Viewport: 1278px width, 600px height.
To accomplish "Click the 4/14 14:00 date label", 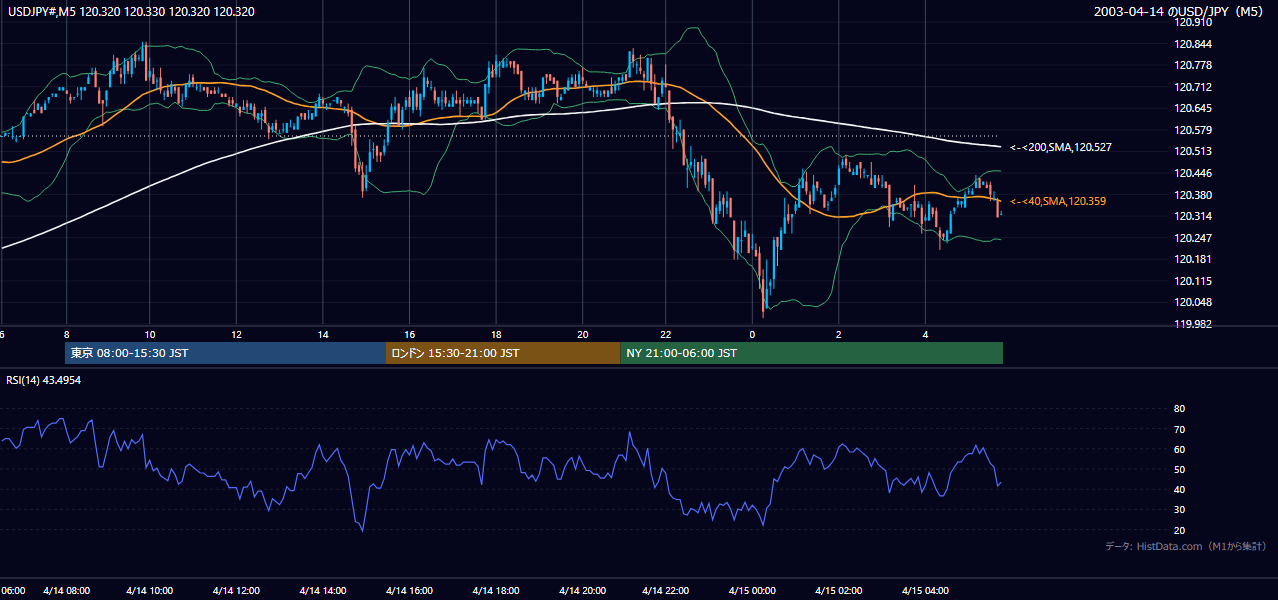I will (322, 590).
